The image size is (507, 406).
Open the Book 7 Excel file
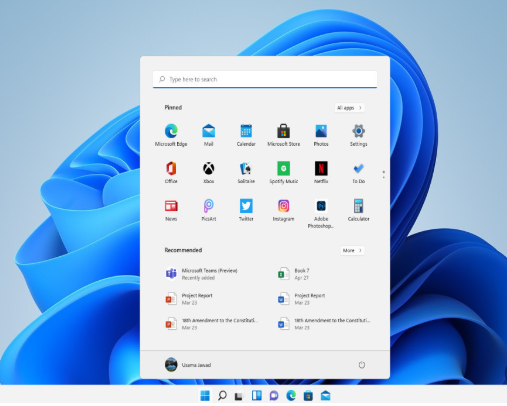click(x=294, y=274)
